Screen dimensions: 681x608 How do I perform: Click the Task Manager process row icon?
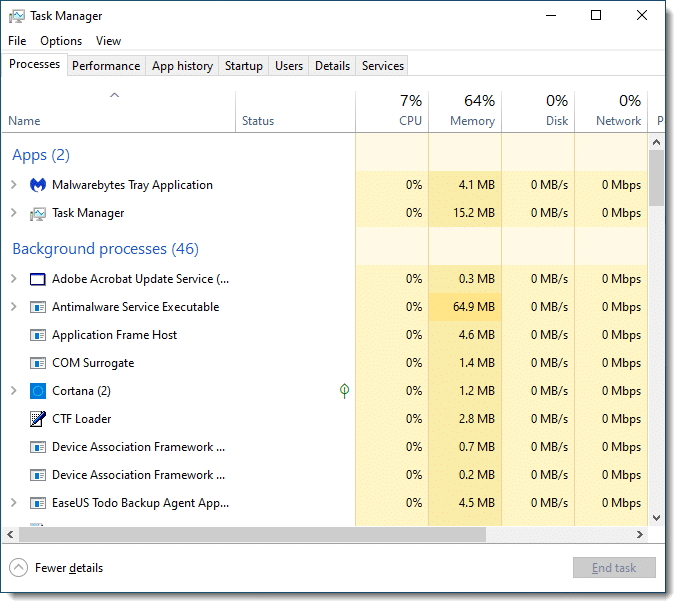[38, 215]
